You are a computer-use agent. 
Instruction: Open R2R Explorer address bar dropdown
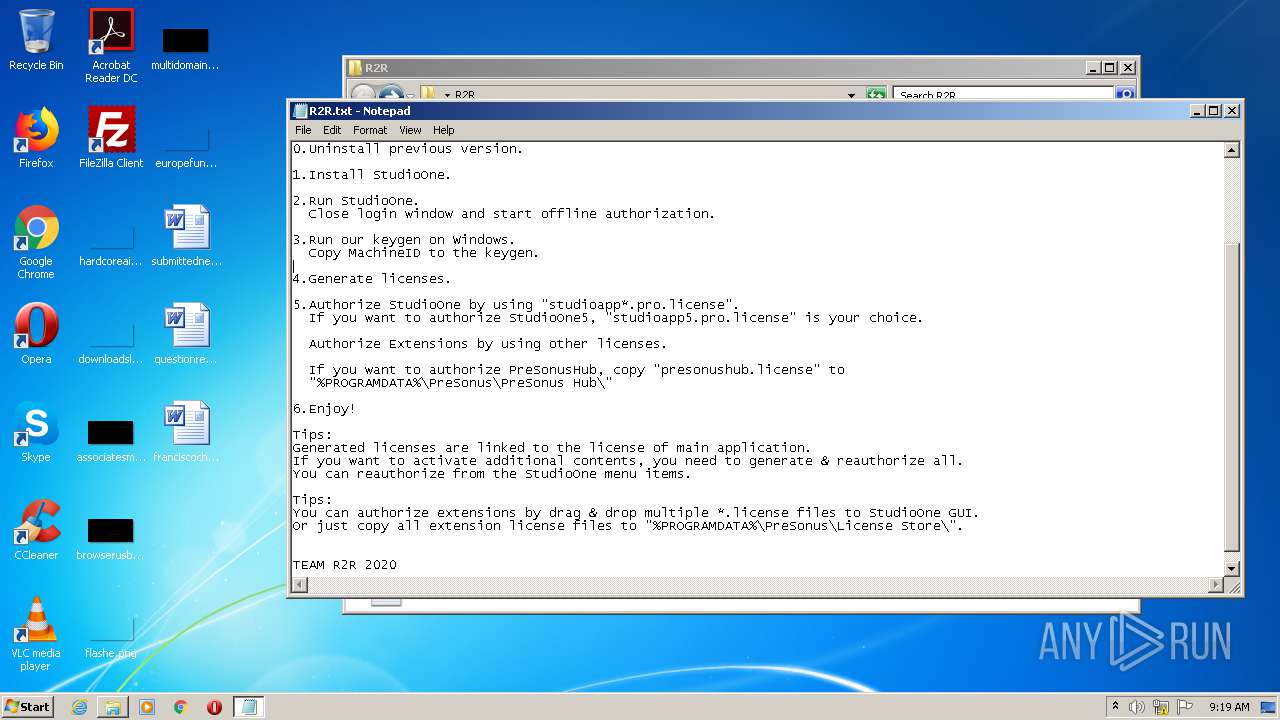tap(851, 95)
